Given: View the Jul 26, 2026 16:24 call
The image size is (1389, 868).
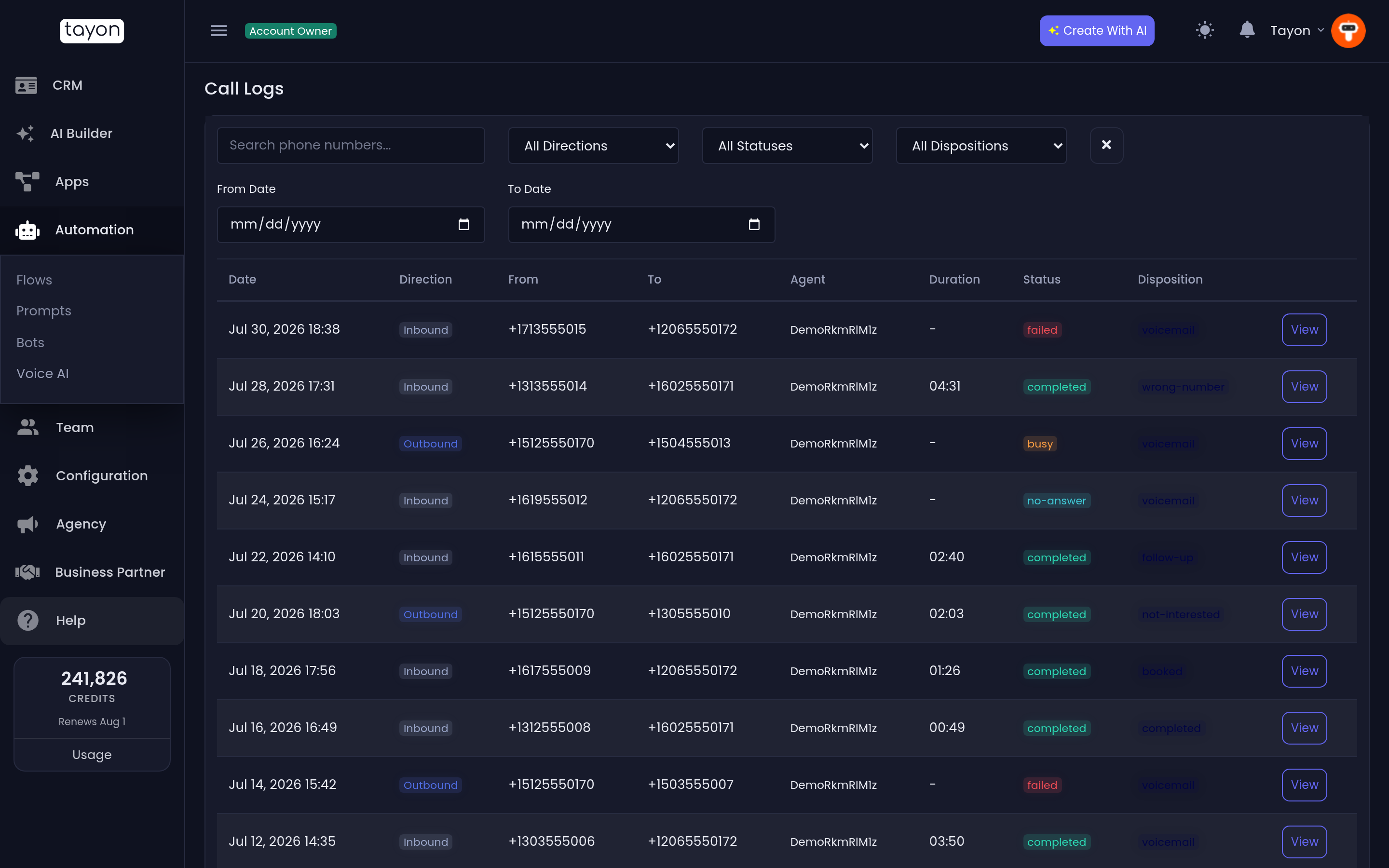Looking at the screenshot, I should click(x=1304, y=443).
